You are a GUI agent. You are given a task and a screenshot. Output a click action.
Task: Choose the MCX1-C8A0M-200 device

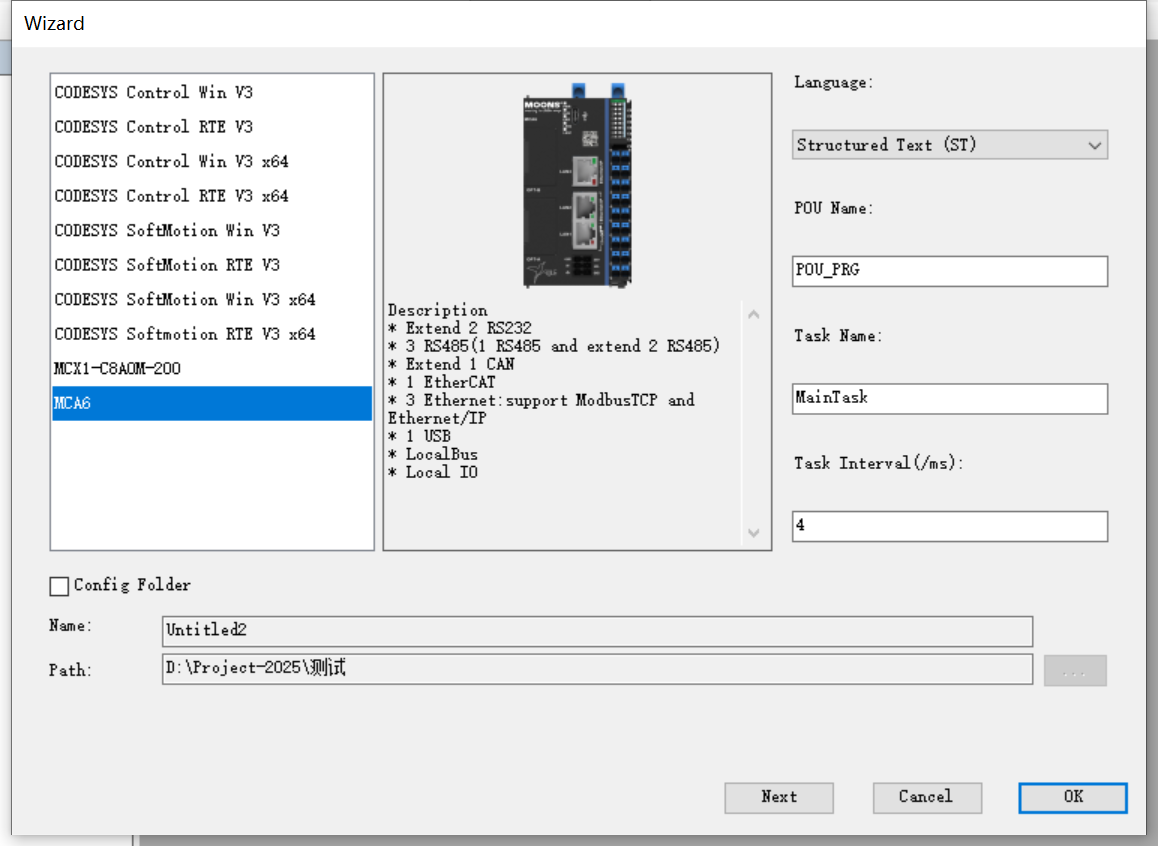point(212,368)
